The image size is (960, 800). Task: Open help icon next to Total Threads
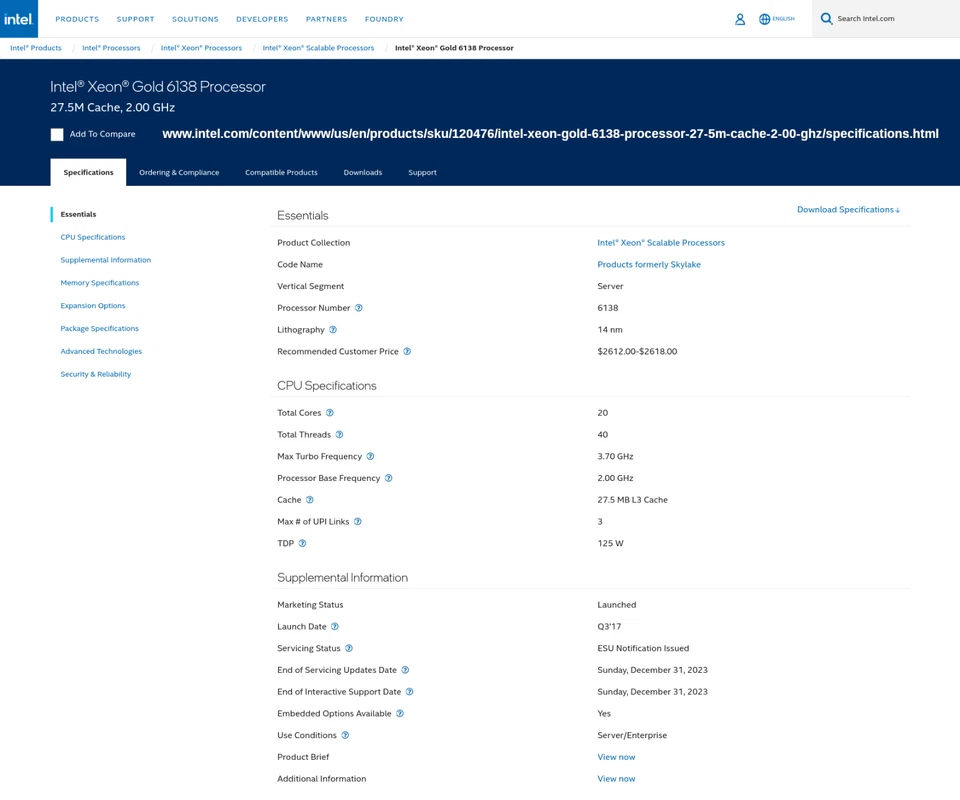339,435
